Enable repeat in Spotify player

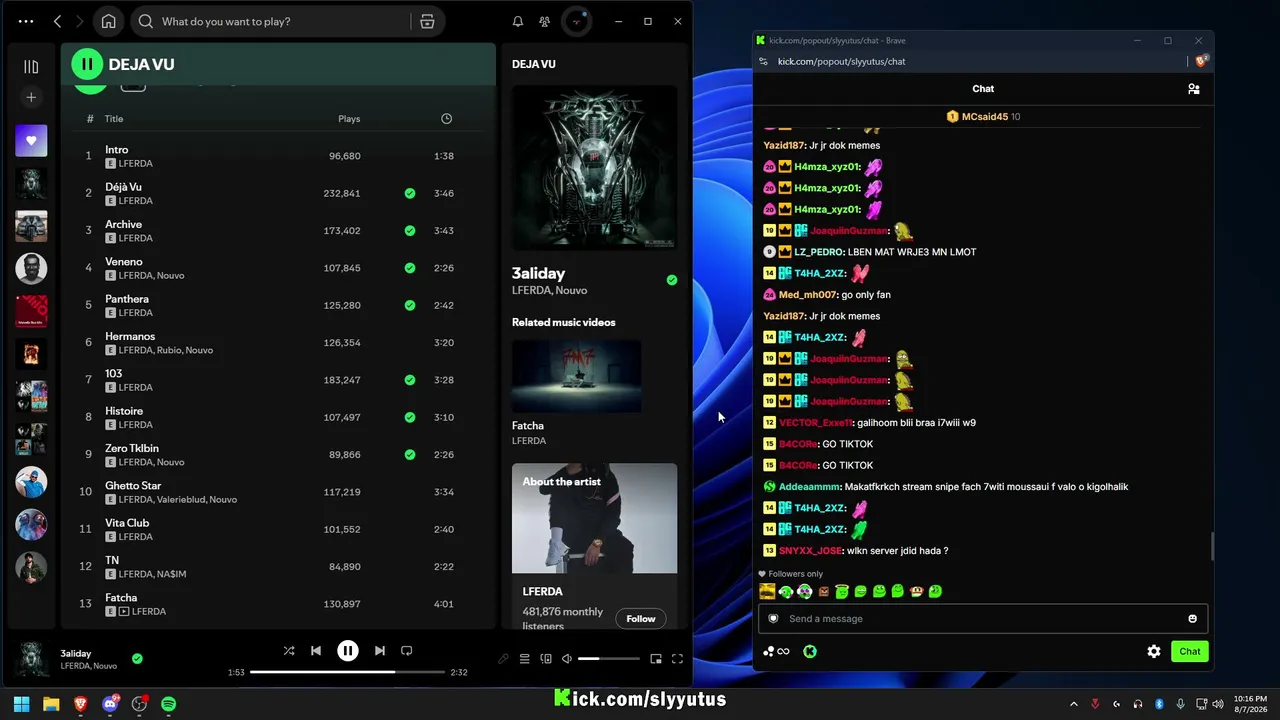(x=407, y=651)
